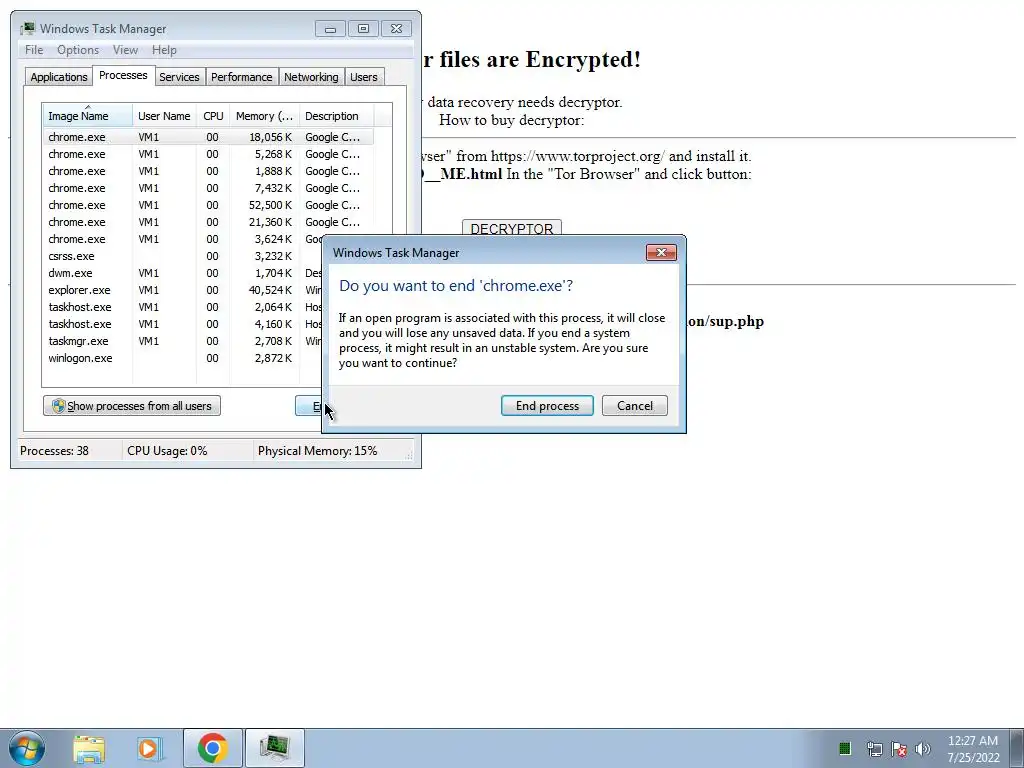This screenshot has width=1024, height=768.
Task: Click the green Task Manager CPU tray icon
Action: 844,748
